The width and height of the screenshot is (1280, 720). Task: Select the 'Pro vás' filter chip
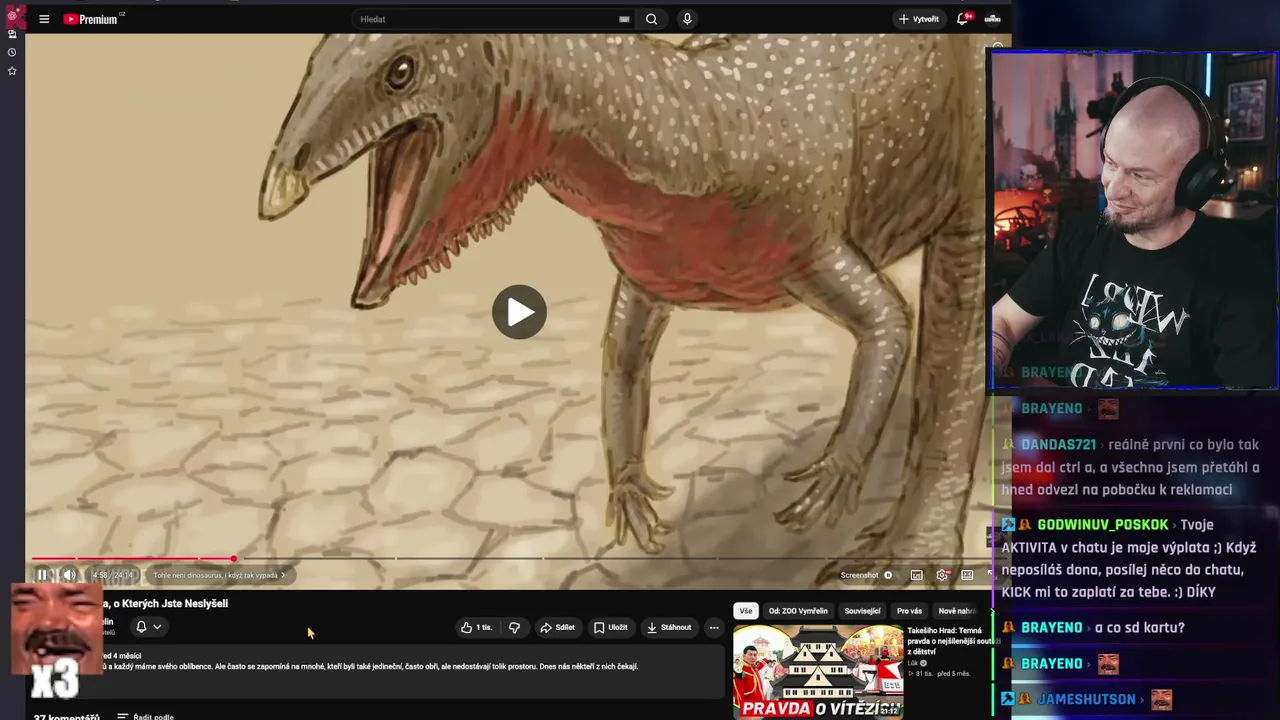tap(910, 611)
